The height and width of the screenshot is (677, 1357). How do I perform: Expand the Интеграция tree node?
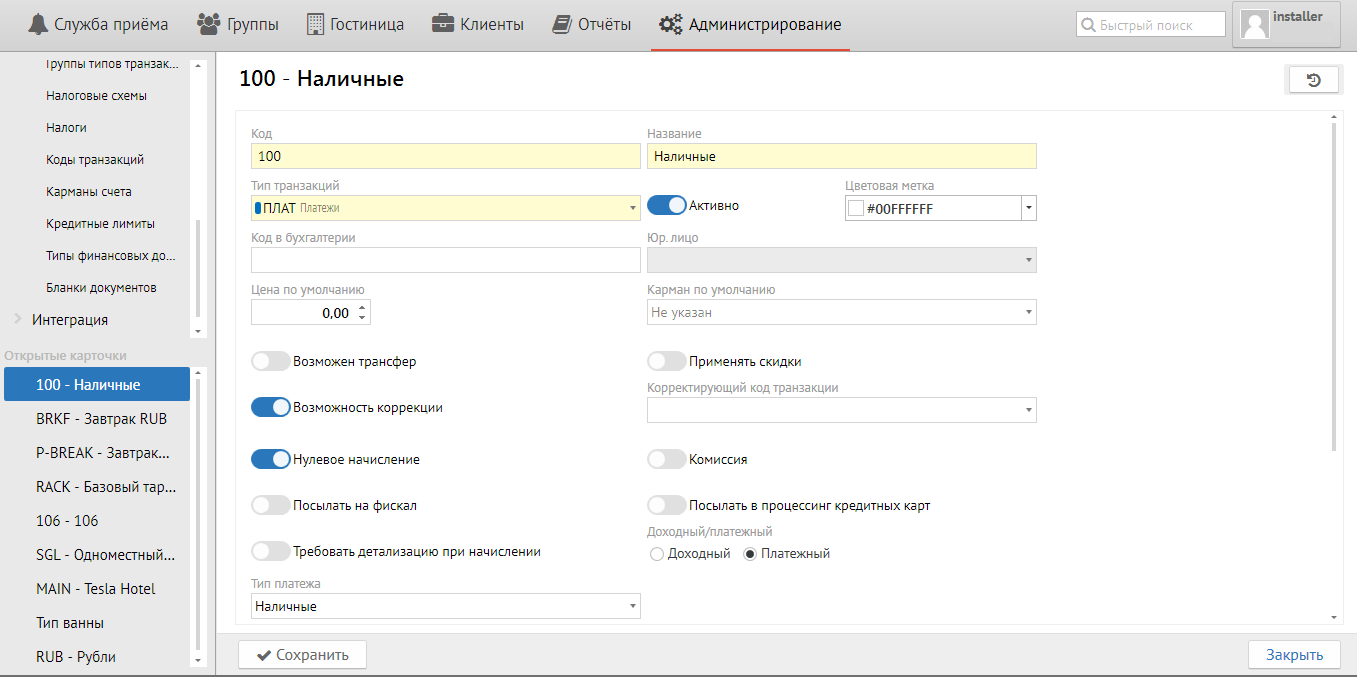coord(18,320)
